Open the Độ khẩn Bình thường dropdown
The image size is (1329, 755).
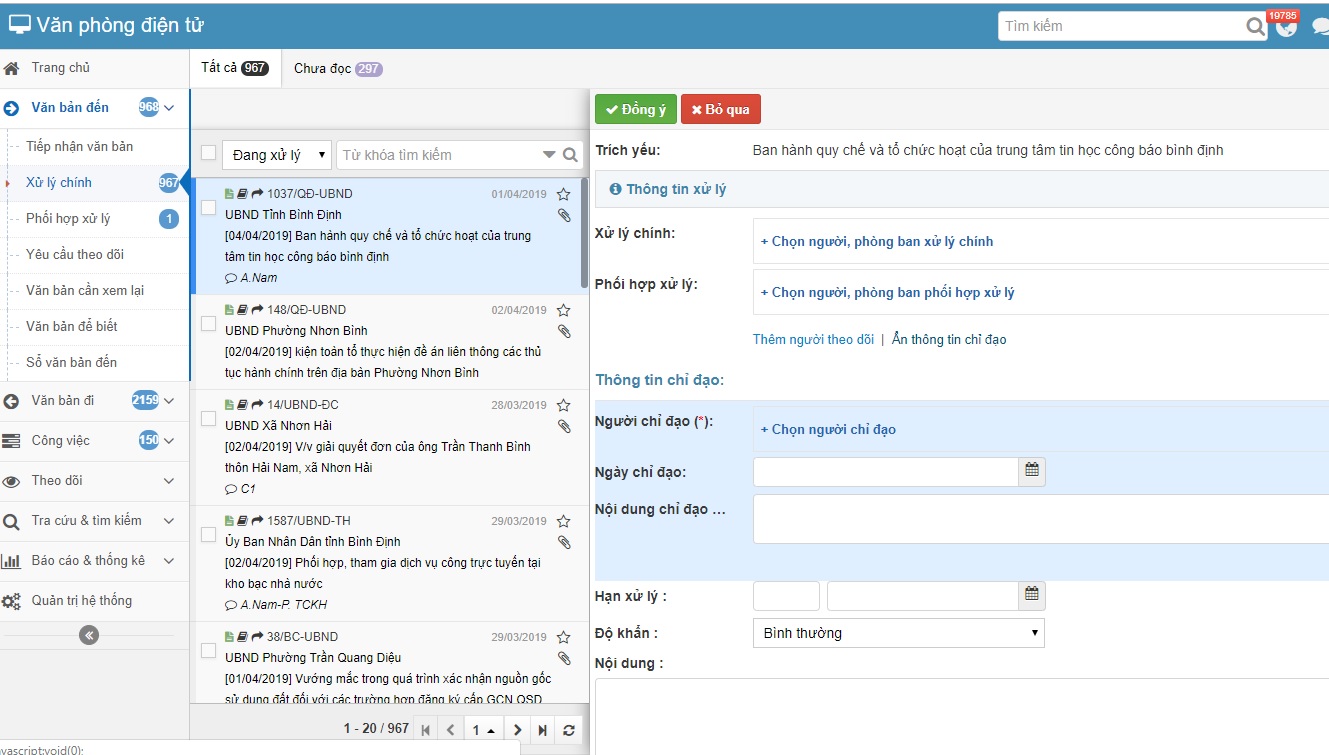pos(899,633)
